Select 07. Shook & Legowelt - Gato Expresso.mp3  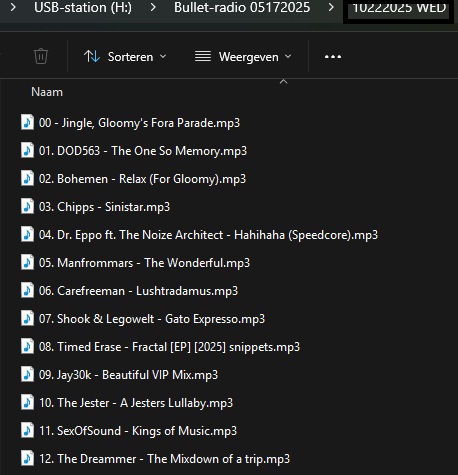(x=152, y=319)
